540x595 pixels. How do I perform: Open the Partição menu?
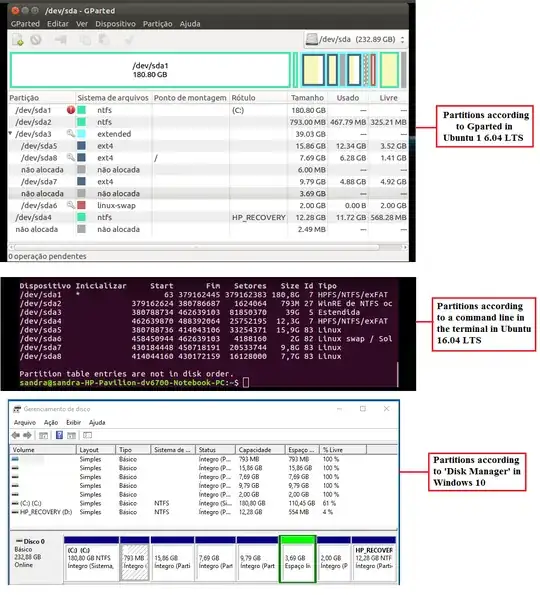(x=157, y=24)
